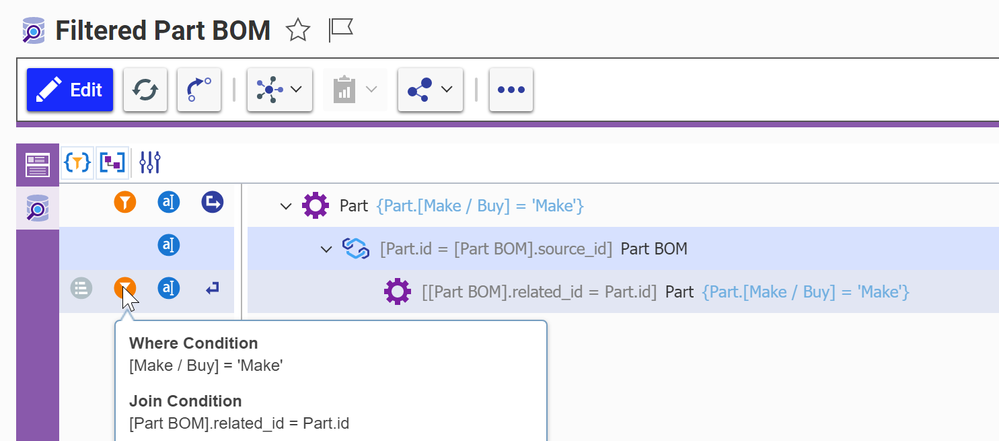Click the blue text property icon in Part BOM row
The width and height of the screenshot is (999, 441).
tap(169, 246)
